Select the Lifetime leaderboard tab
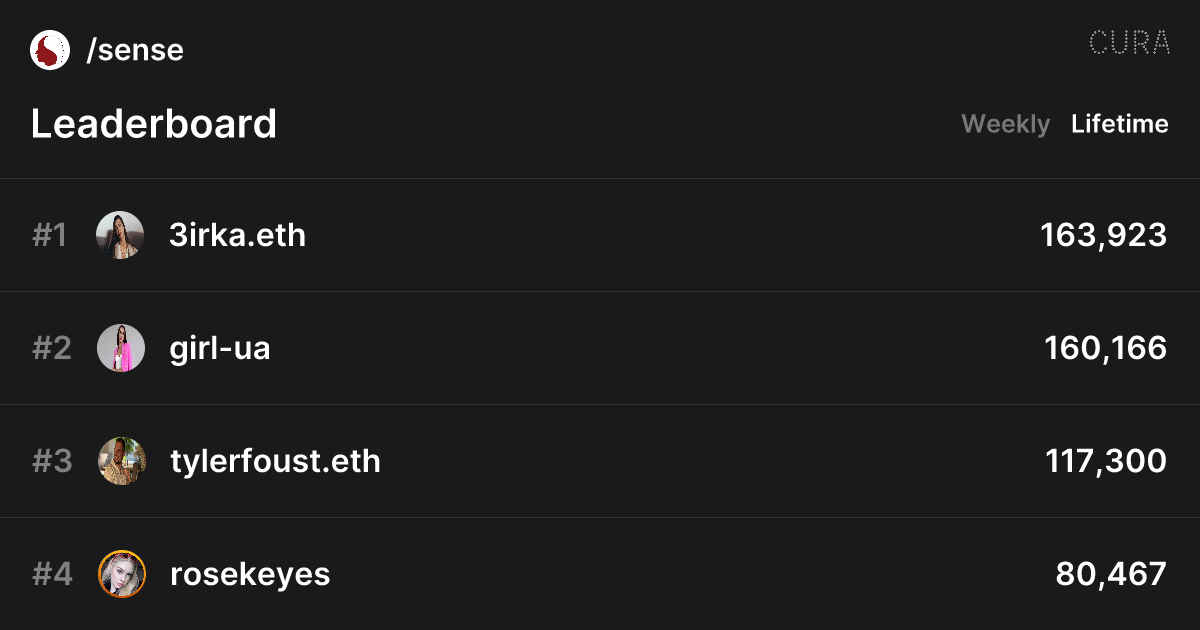The width and height of the screenshot is (1200, 630). click(x=1119, y=124)
